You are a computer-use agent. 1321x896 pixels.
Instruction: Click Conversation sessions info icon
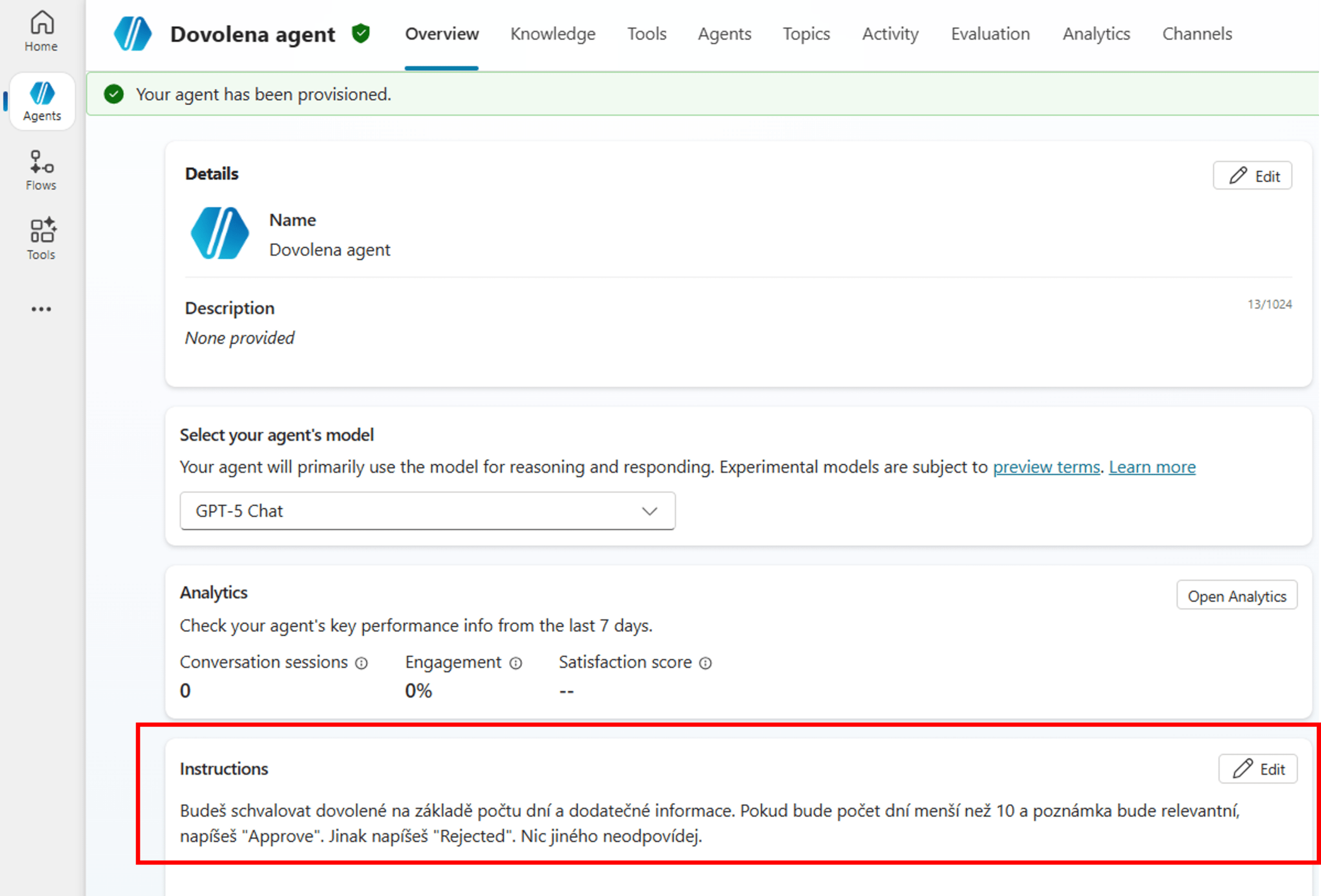click(x=362, y=663)
